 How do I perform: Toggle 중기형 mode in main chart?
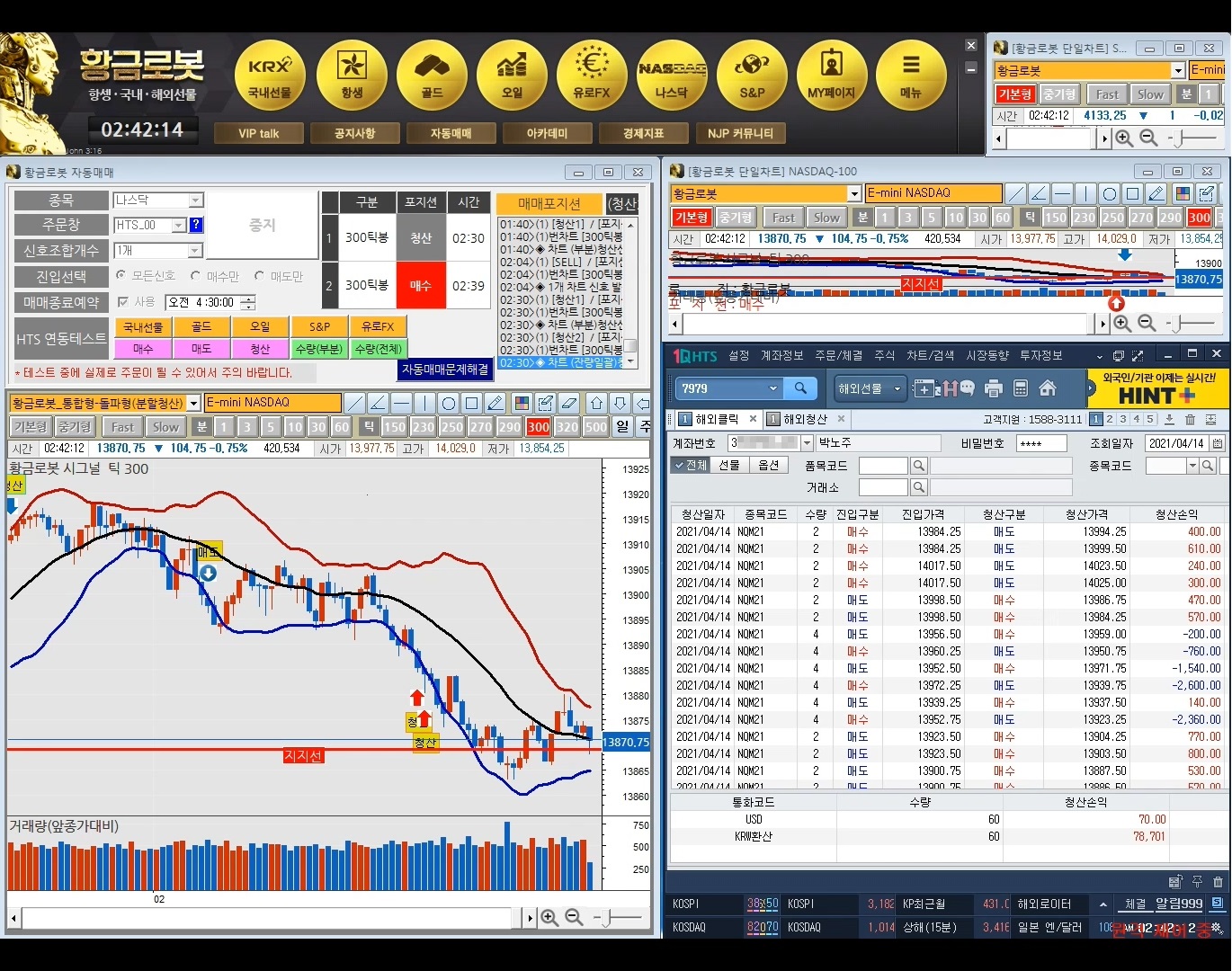click(74, 427)
